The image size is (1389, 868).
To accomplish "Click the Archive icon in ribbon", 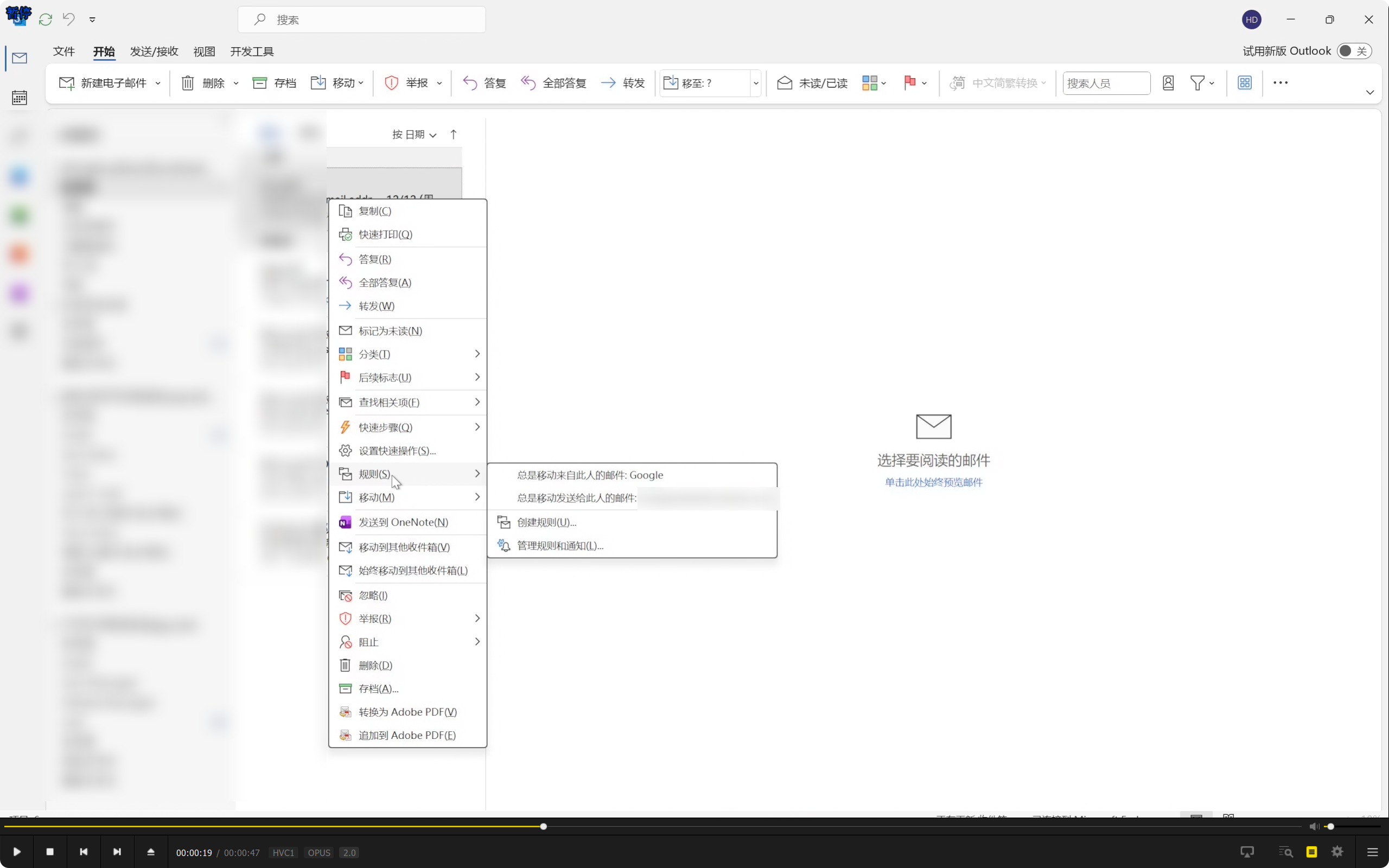I will tap(260, 82).
